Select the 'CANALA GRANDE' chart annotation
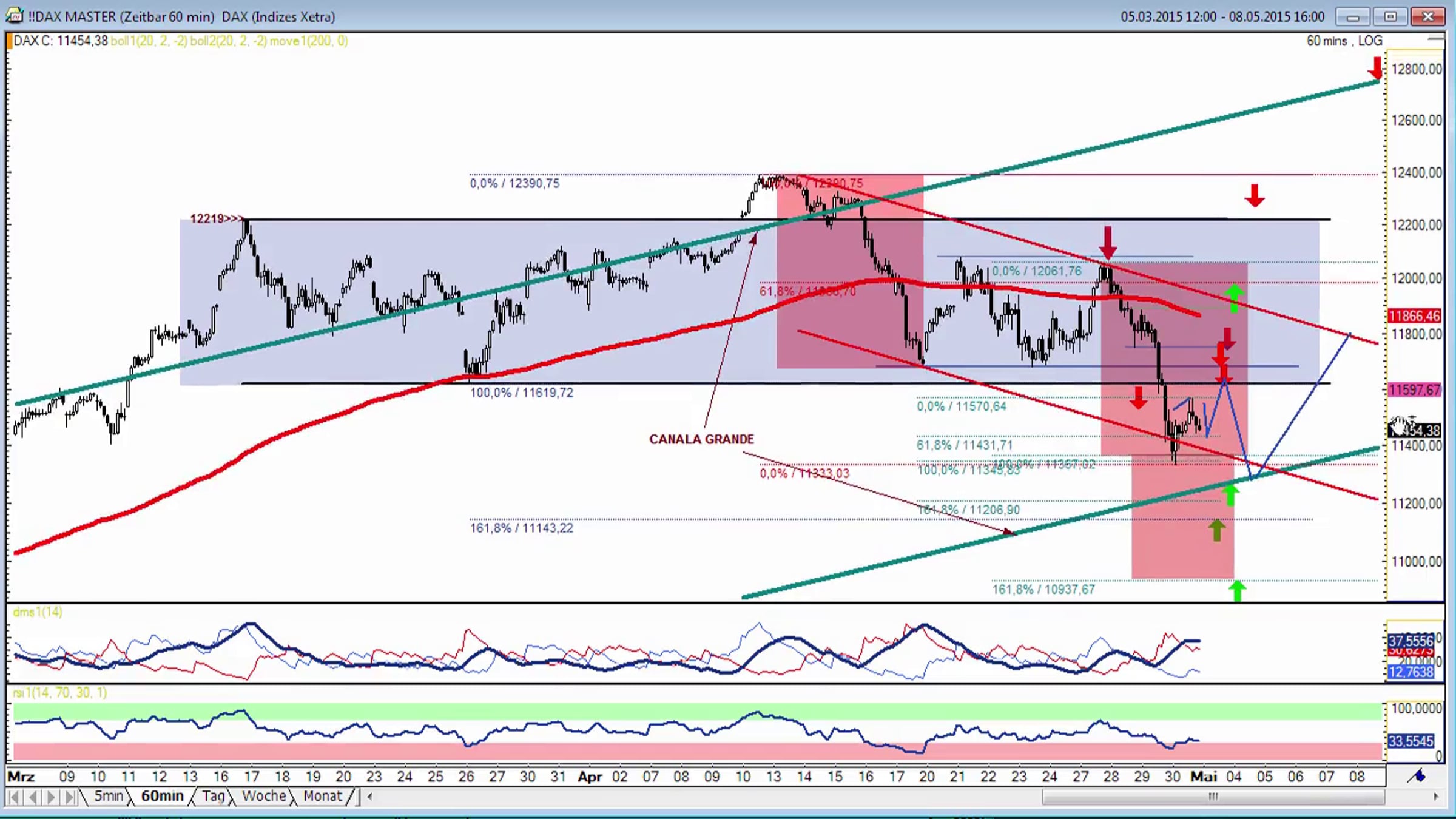The image size is (1456, 819). pyautogui.click(x=701, y=439)
